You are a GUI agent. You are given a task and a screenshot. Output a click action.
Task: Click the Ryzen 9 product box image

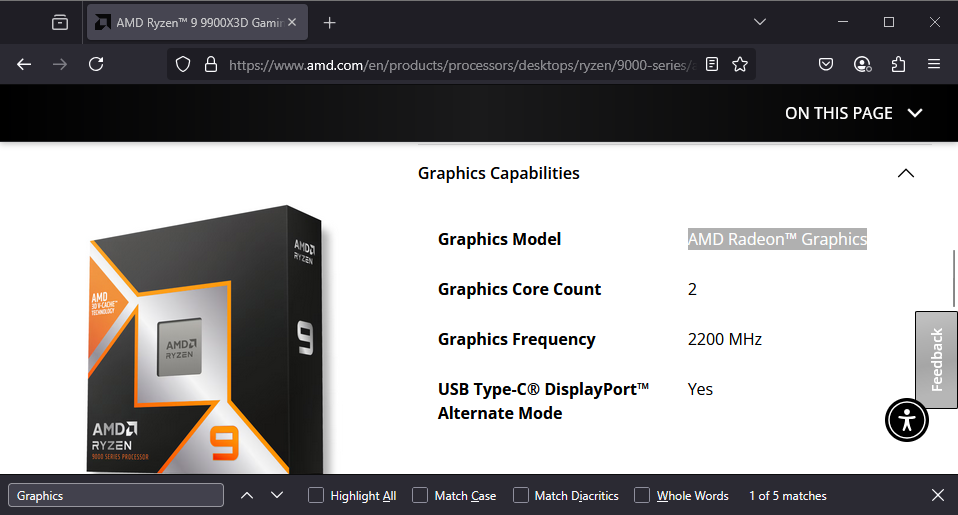(206, 340)
